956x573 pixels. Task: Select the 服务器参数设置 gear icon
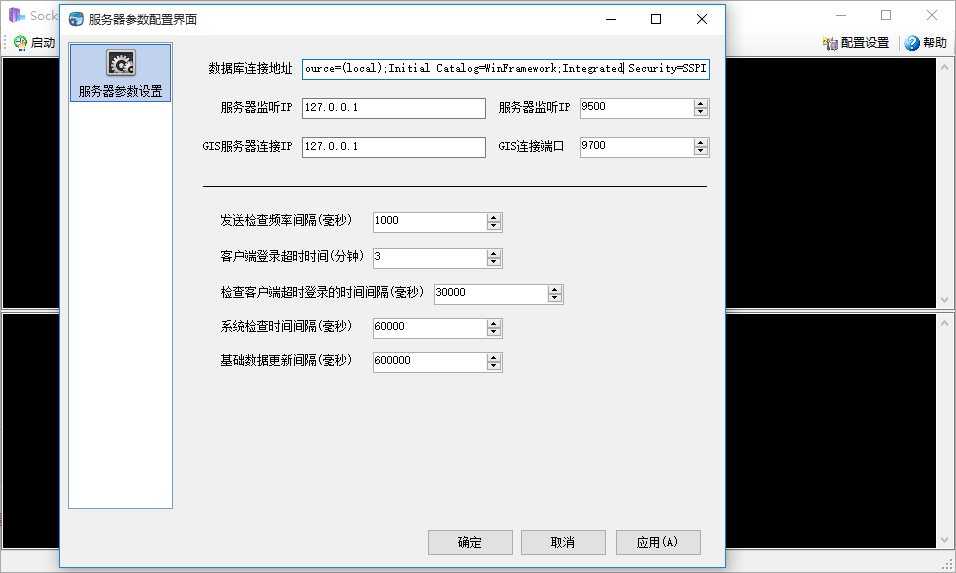pyautogui.click(x=120, y=65)
